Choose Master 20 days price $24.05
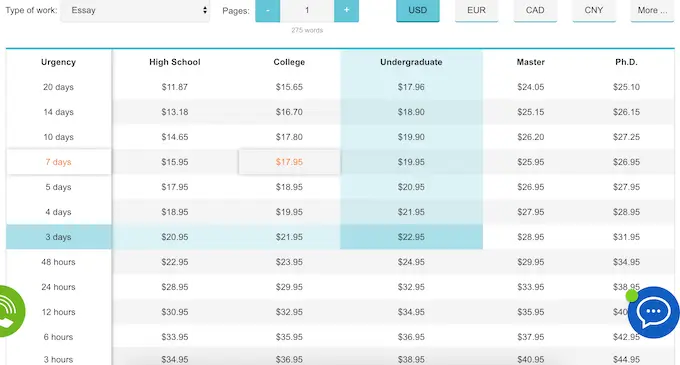 (530, 87)
